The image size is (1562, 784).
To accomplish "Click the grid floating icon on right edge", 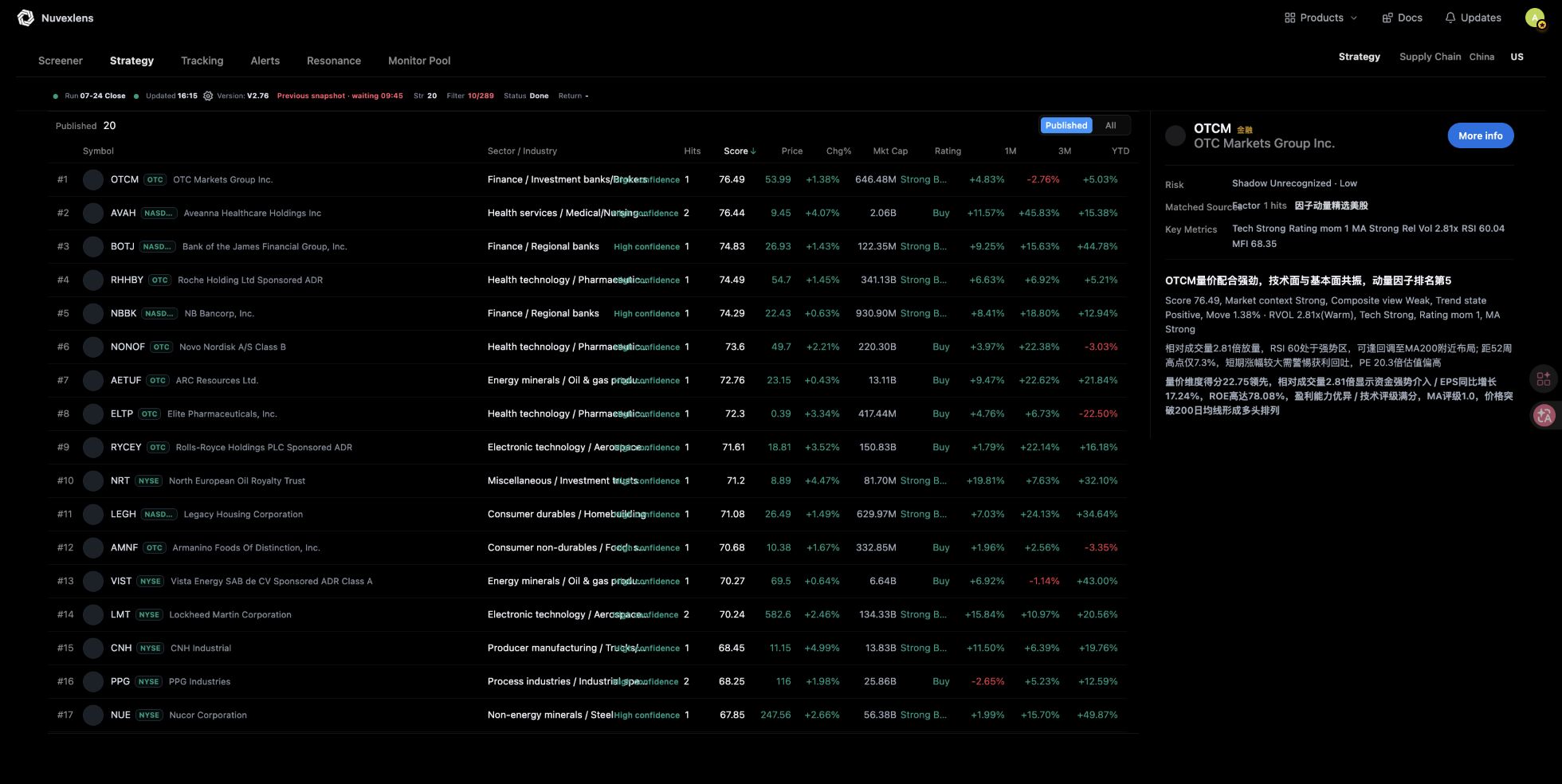I will 1544,379.
